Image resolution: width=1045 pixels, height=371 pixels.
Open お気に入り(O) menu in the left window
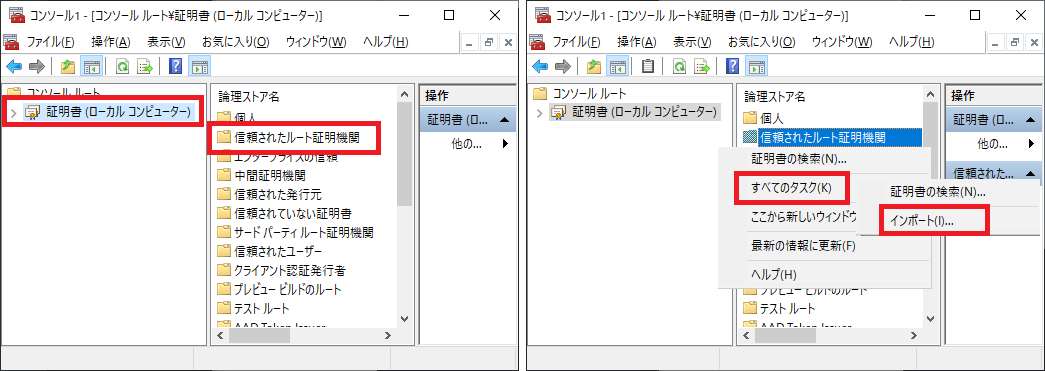[x=235, y=42]
